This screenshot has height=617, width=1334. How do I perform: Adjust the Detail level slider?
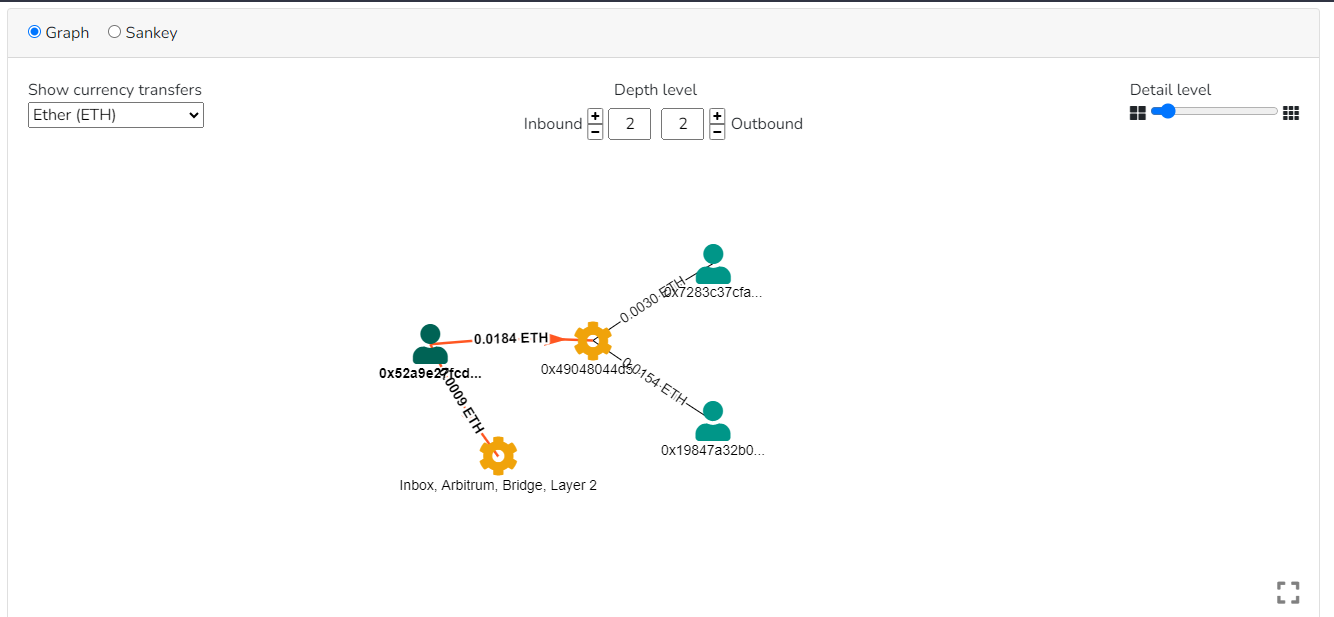pyautogui.click(x=1214, y=112)
